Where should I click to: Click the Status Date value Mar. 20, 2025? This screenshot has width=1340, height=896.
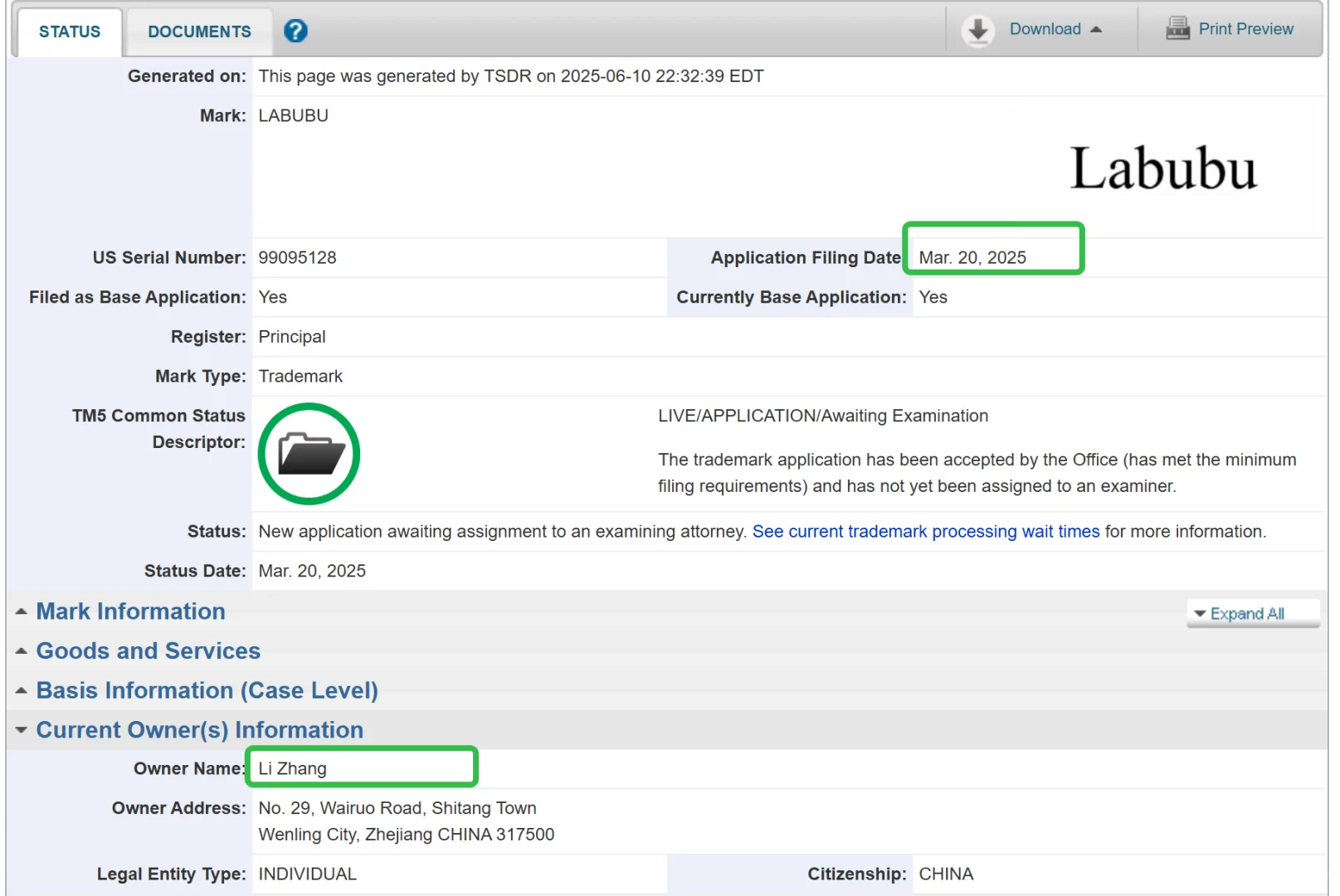click(x=312, y=572)
